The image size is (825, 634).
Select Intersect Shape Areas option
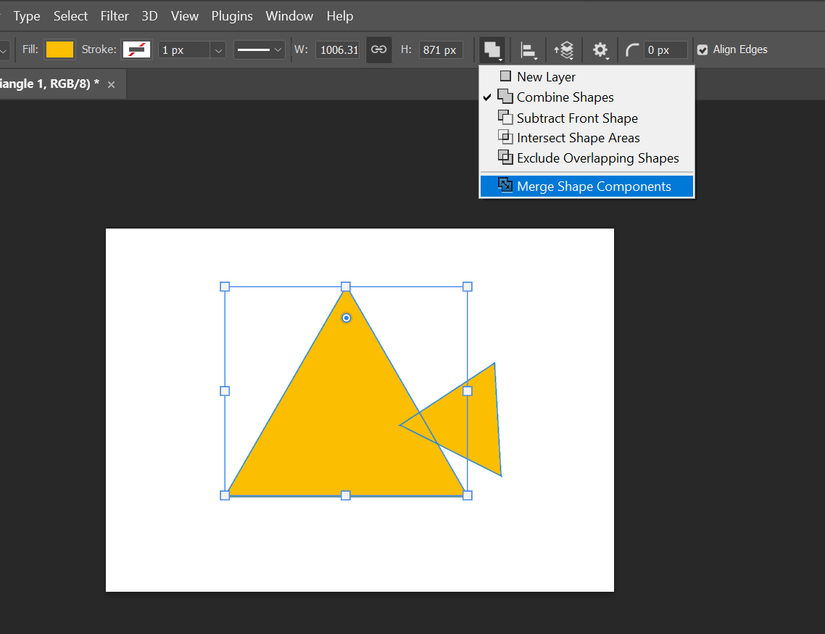569,138
